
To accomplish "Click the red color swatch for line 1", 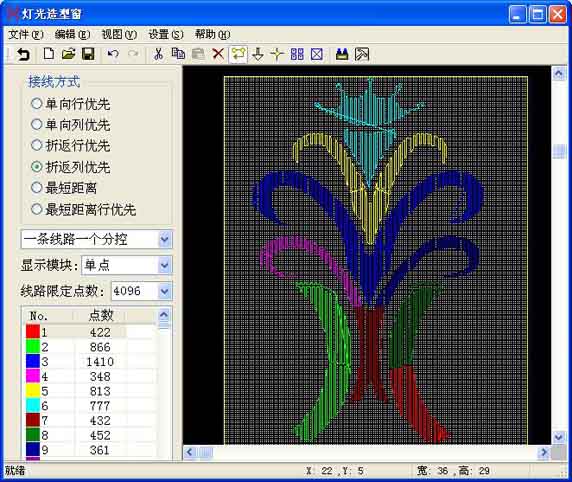I will pos(33,332).
